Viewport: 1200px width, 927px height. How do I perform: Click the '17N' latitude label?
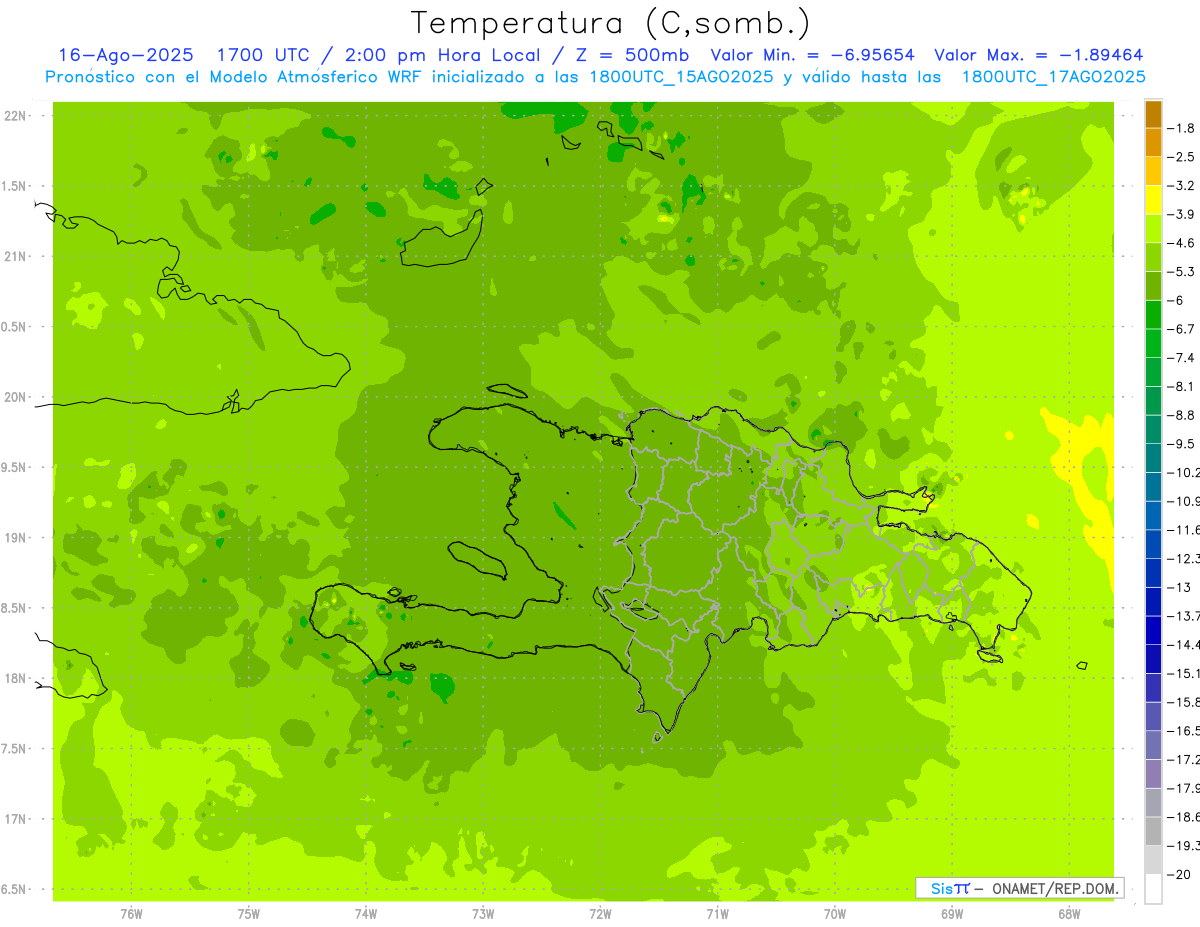point(15,819)
